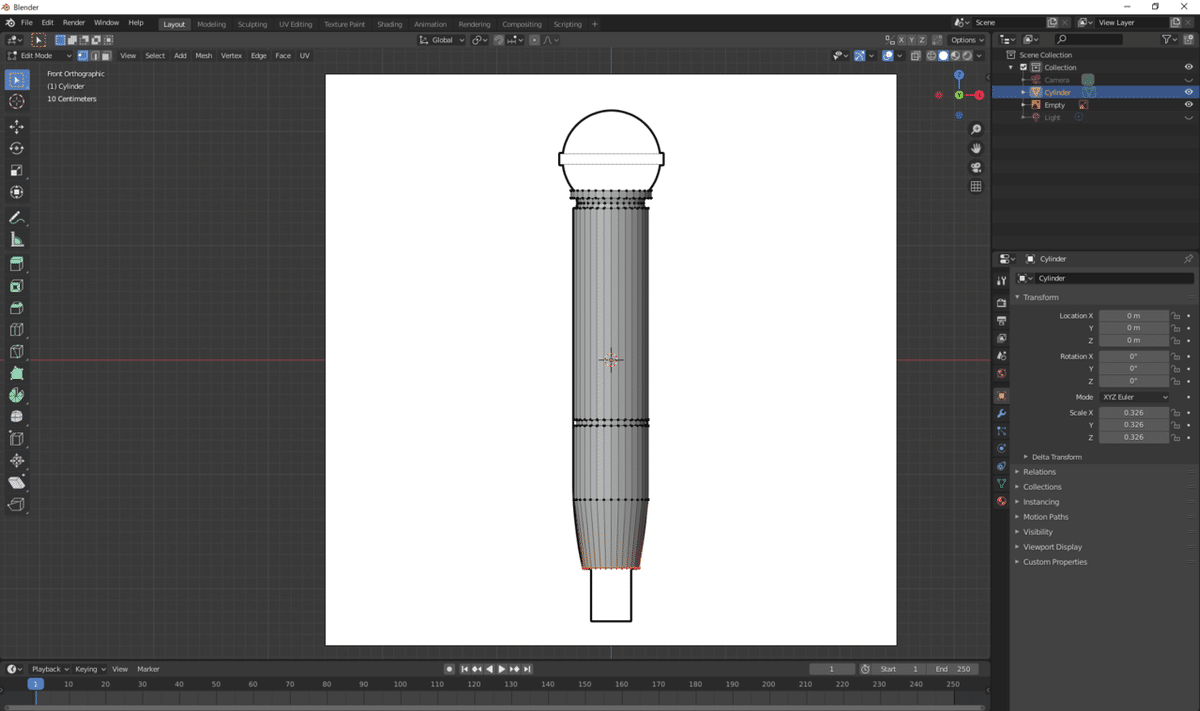
Task: Enable face select mode
Action: pos(106,56)
